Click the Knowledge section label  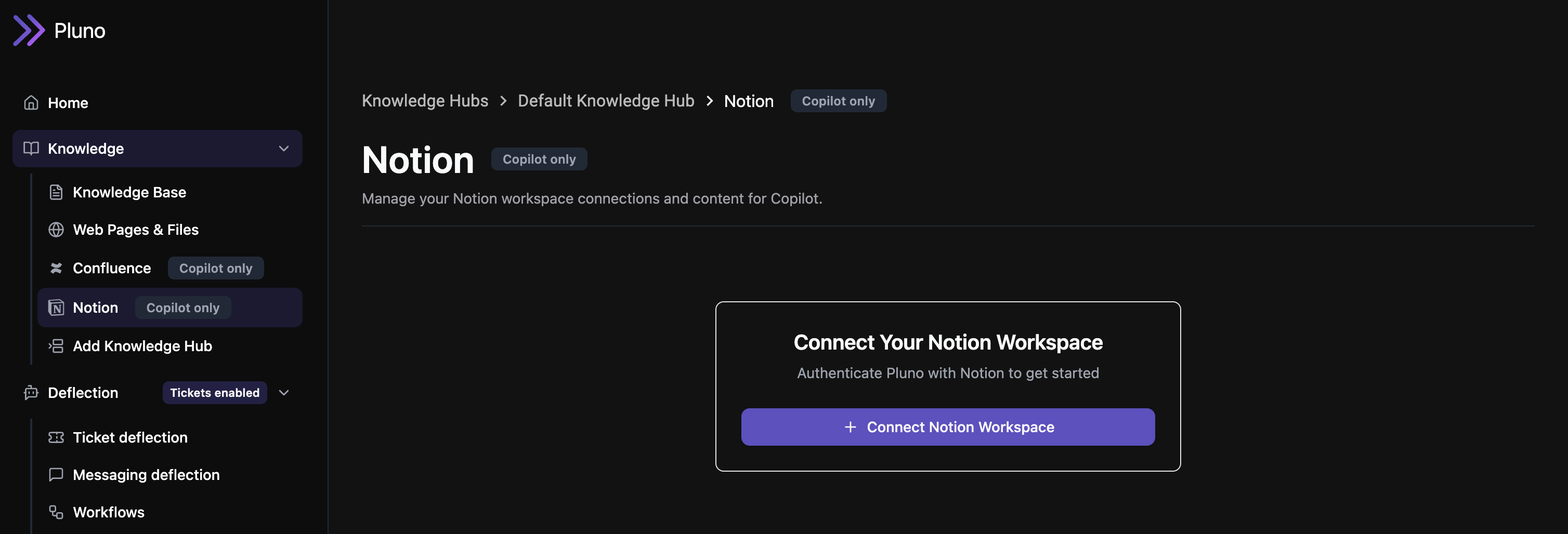[86, 149]
